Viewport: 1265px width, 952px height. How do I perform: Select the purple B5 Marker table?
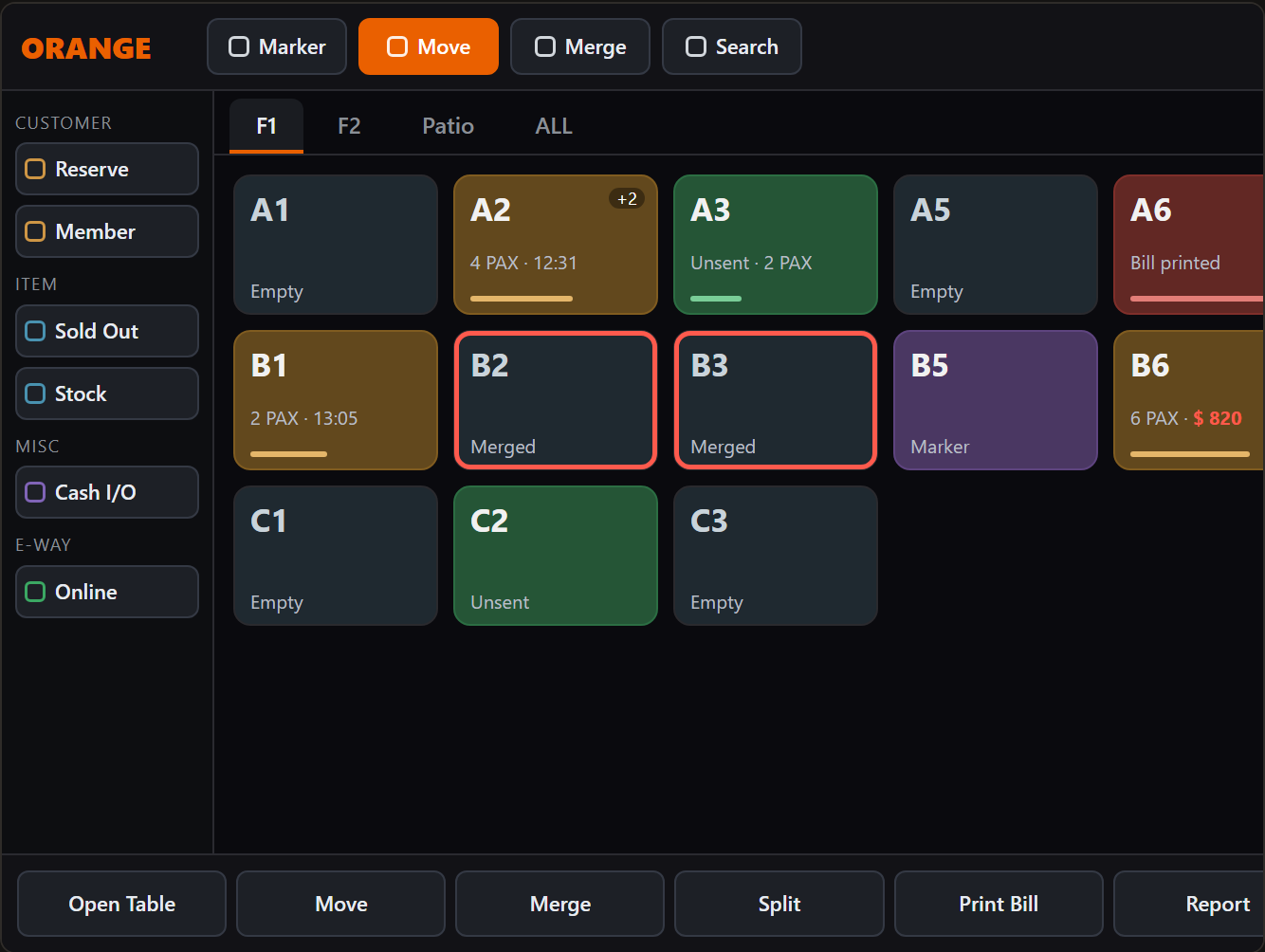click(996, 400)
